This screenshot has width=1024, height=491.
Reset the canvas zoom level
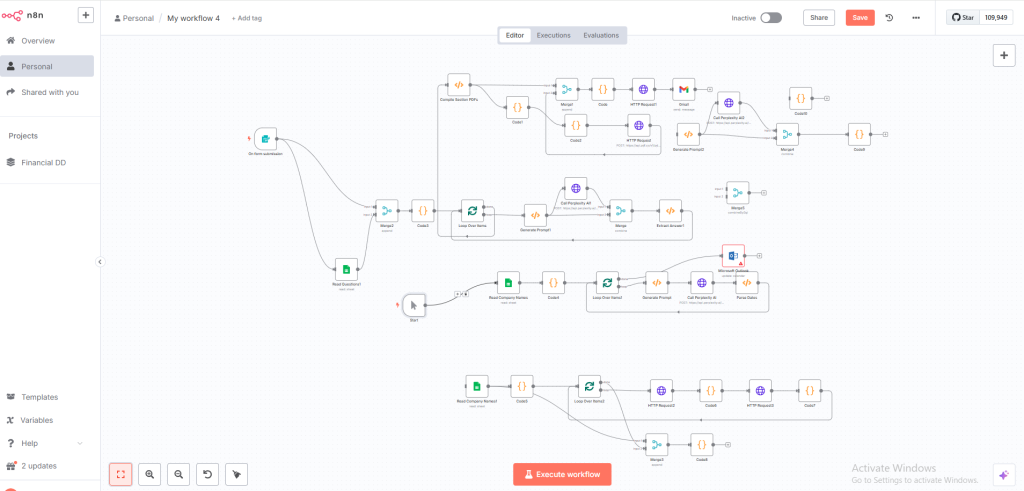207,474
